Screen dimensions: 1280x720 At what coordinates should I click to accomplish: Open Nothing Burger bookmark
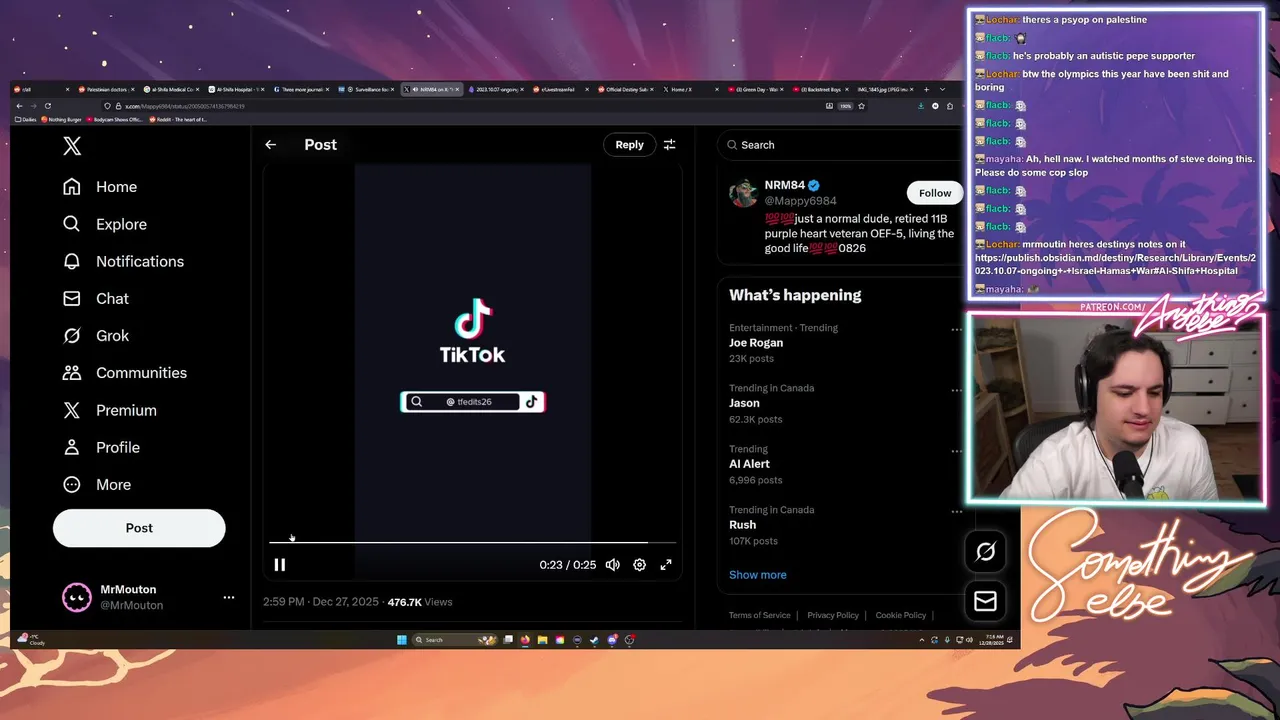click(x=61, y=120)
